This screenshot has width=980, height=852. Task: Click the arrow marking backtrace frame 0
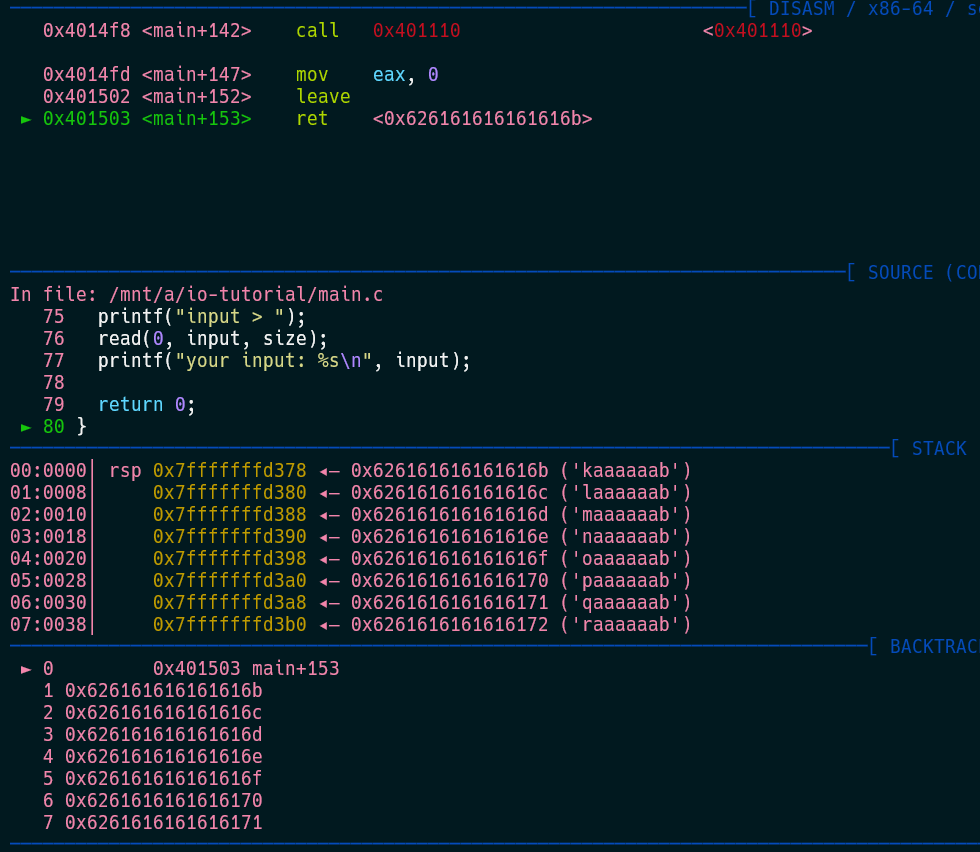(26, 669)
